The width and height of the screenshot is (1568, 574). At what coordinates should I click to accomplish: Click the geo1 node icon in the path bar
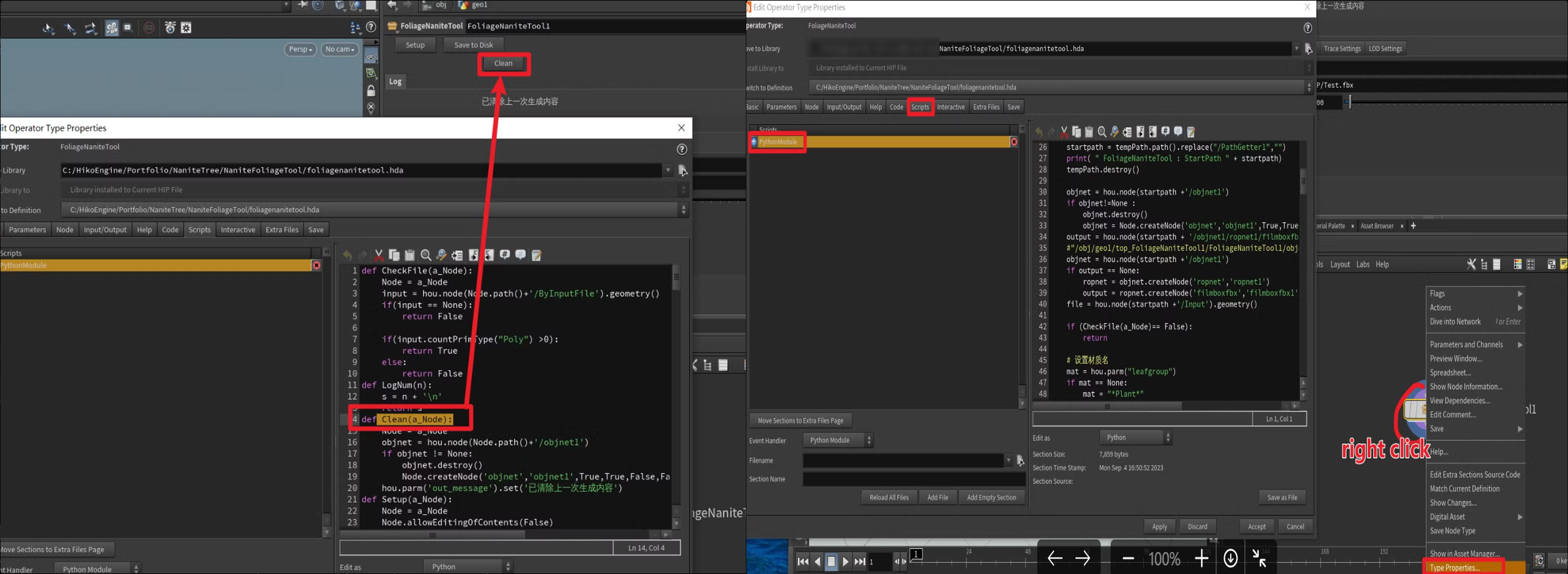[463, 5]
